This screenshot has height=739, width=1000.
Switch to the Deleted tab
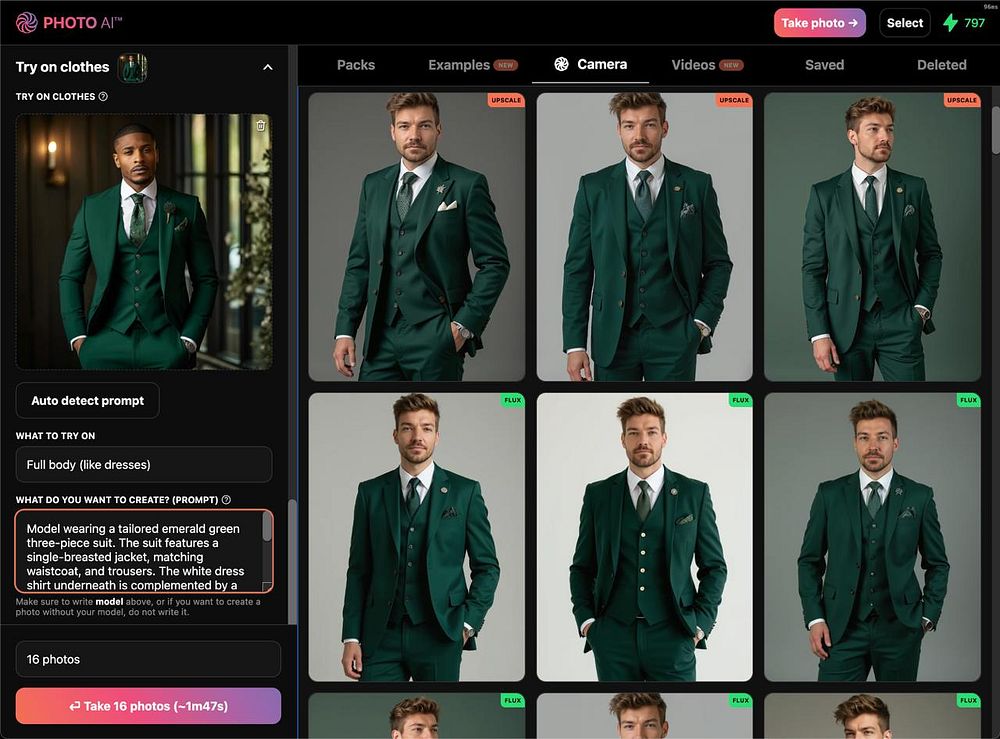(x=941, y=64)
